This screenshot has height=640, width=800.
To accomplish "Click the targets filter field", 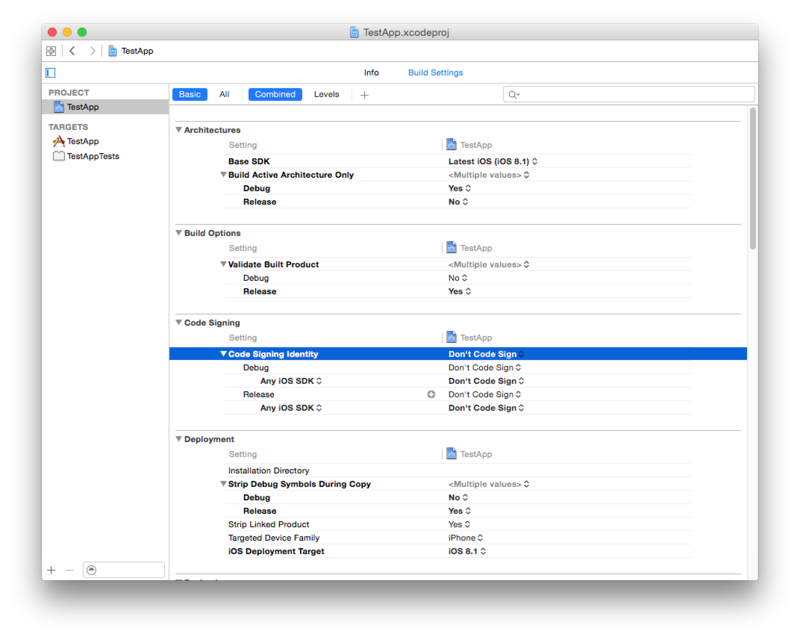I will click(x=124, y=570).
